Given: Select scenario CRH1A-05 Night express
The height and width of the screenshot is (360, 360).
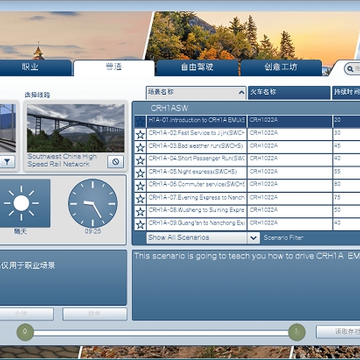Looking at the screenshot, I should 197,173.
